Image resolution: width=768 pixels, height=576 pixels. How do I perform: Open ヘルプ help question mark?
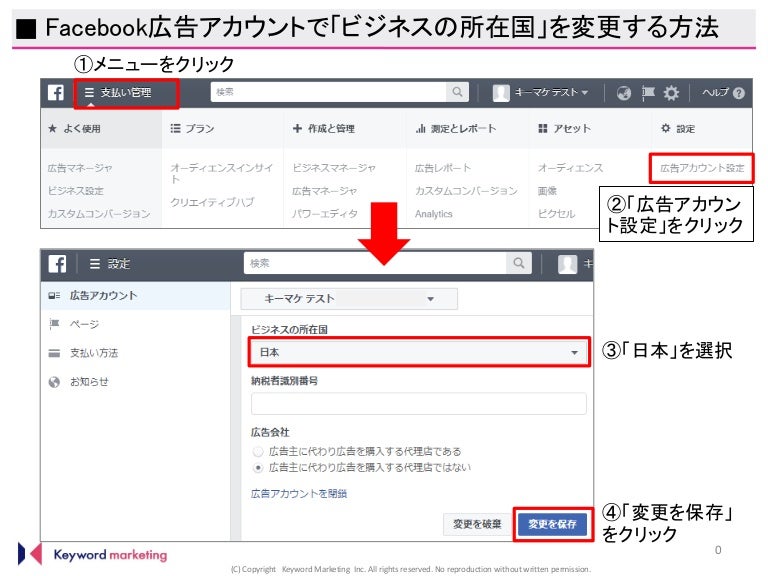[722, 93]
